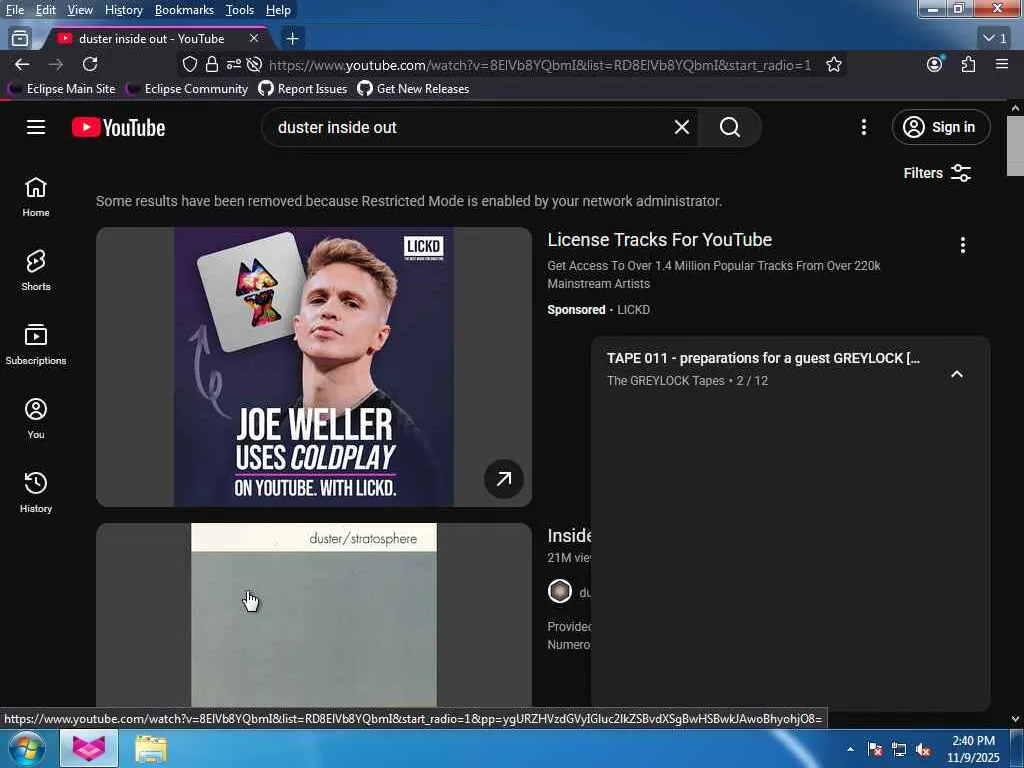Viewport: 1024px width, 768px height.
Task: Open the Report Issues bookmark
Action: [x=303, y=89]
